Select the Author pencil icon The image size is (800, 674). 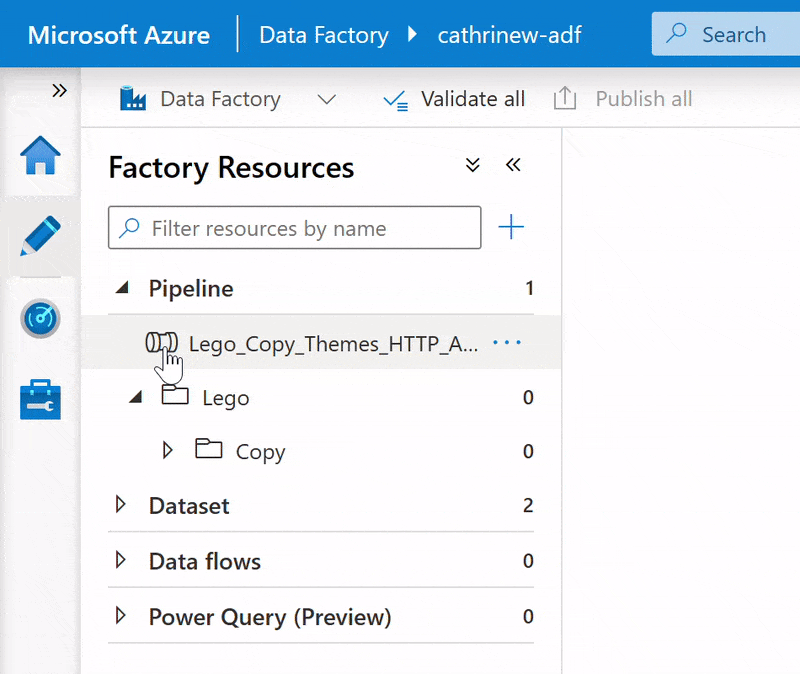point(40,237)
